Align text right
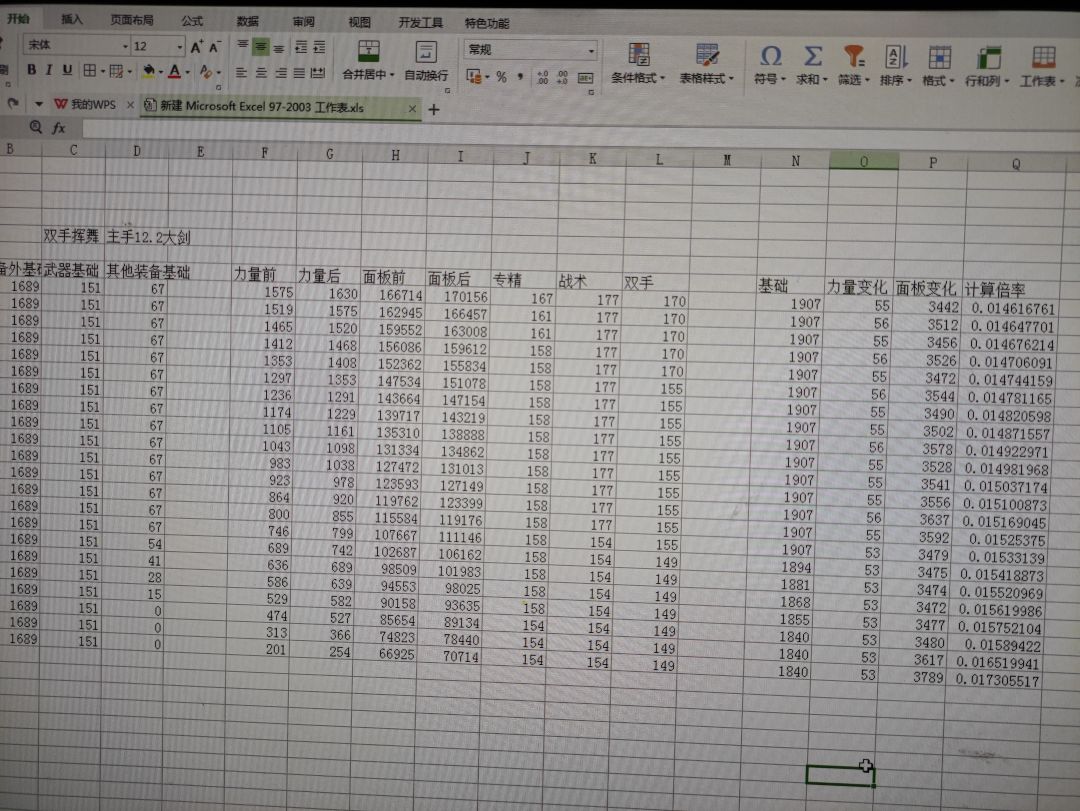 click(280, 72)
